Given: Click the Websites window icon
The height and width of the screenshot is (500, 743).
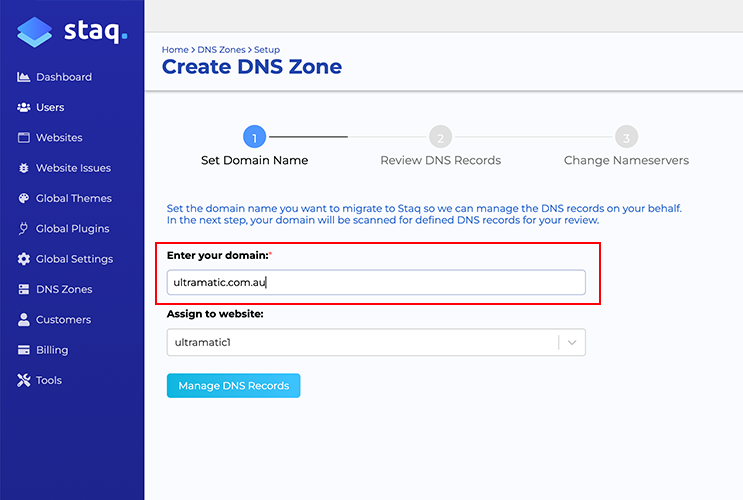Looking at the screenshot, I should tap(24, 137).
